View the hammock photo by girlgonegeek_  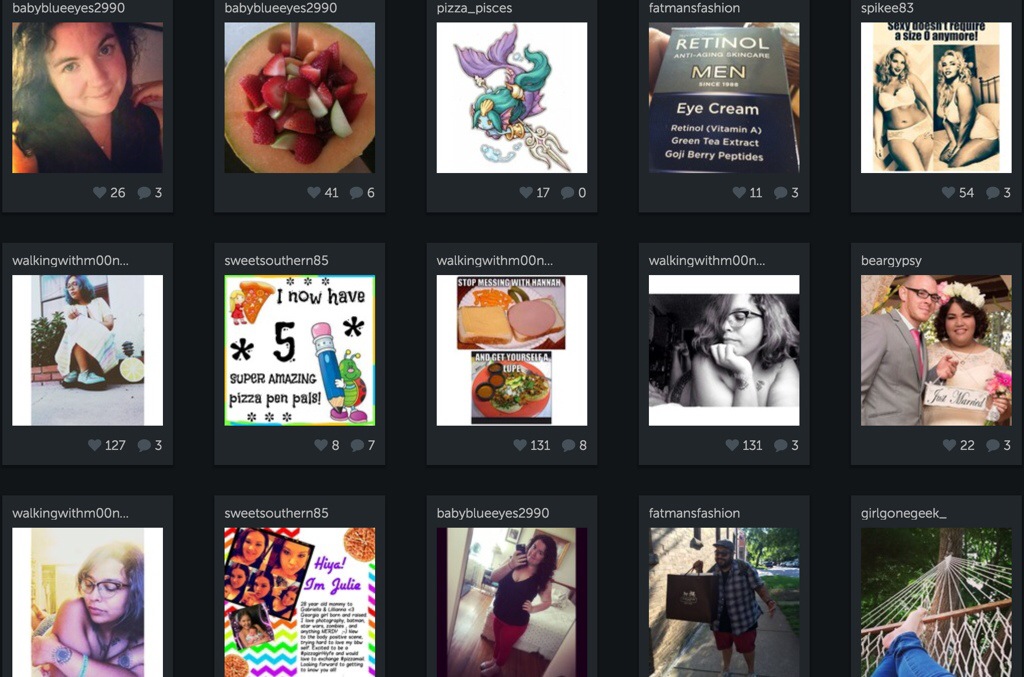pos(936,602)
